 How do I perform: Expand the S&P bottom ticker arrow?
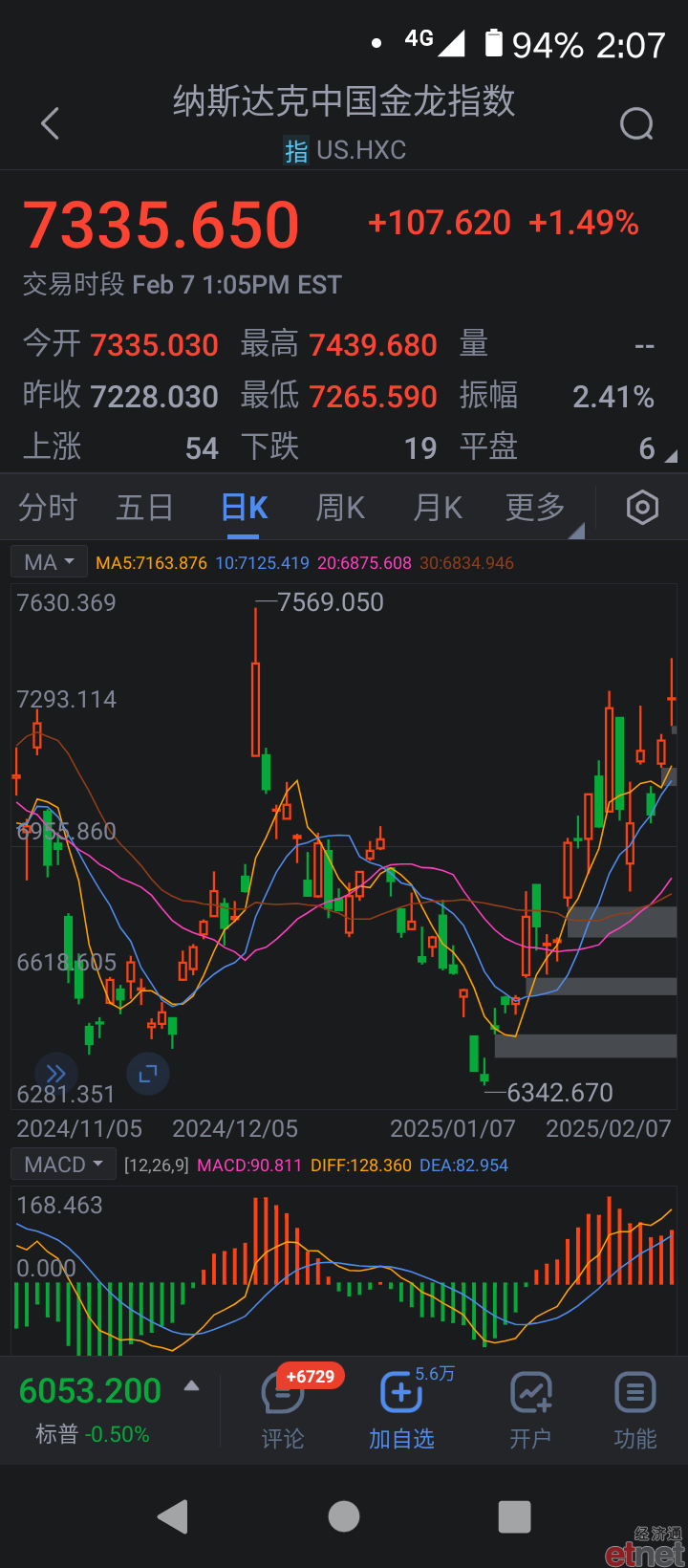click(x=191, y=1385)
